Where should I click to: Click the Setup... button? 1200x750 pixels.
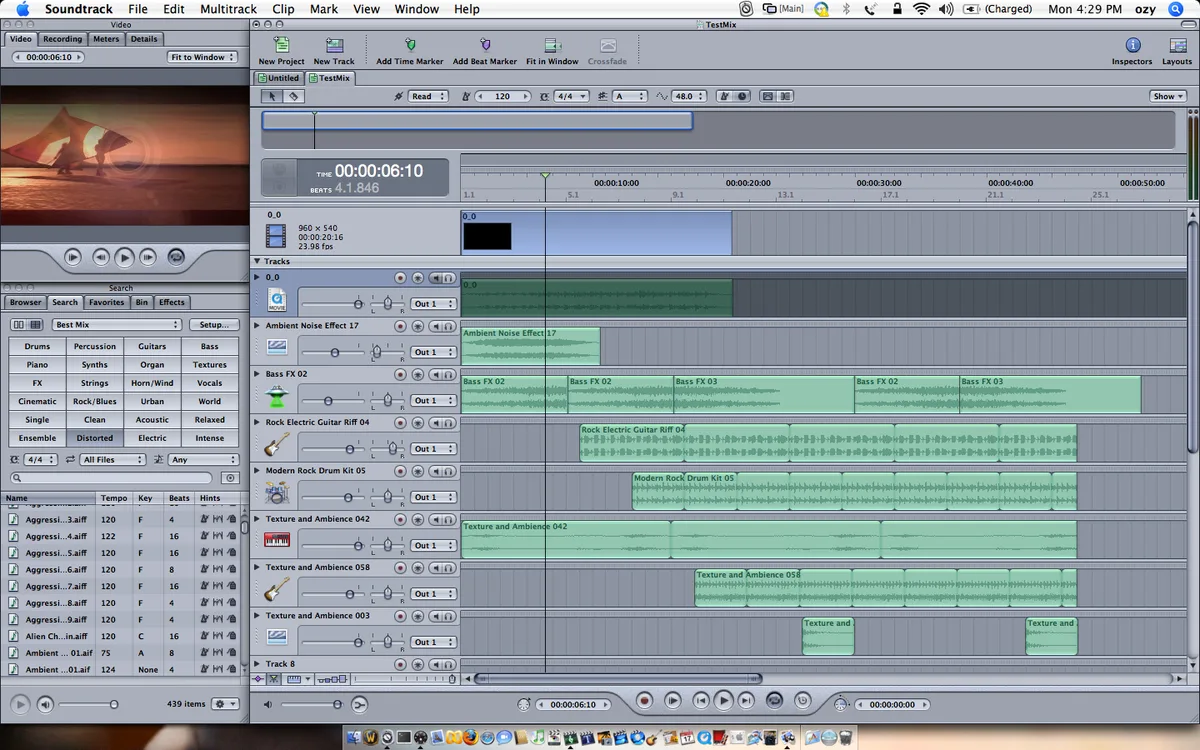pos(214,325)
